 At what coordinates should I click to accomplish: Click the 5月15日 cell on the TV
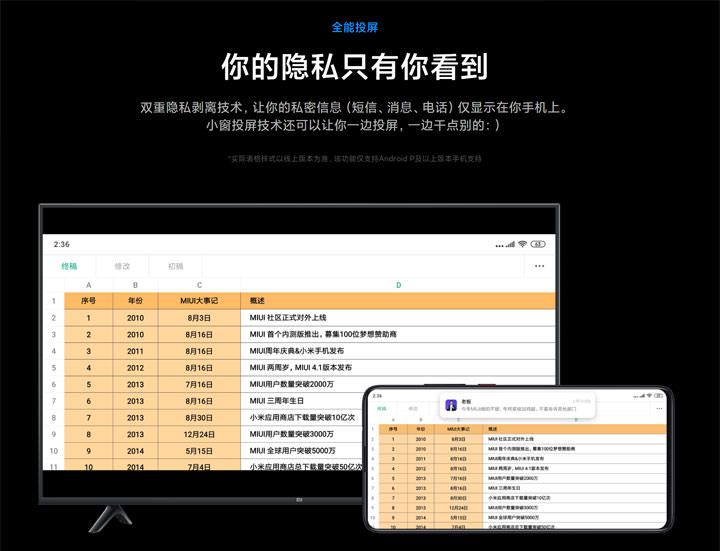tap(199, 451)
